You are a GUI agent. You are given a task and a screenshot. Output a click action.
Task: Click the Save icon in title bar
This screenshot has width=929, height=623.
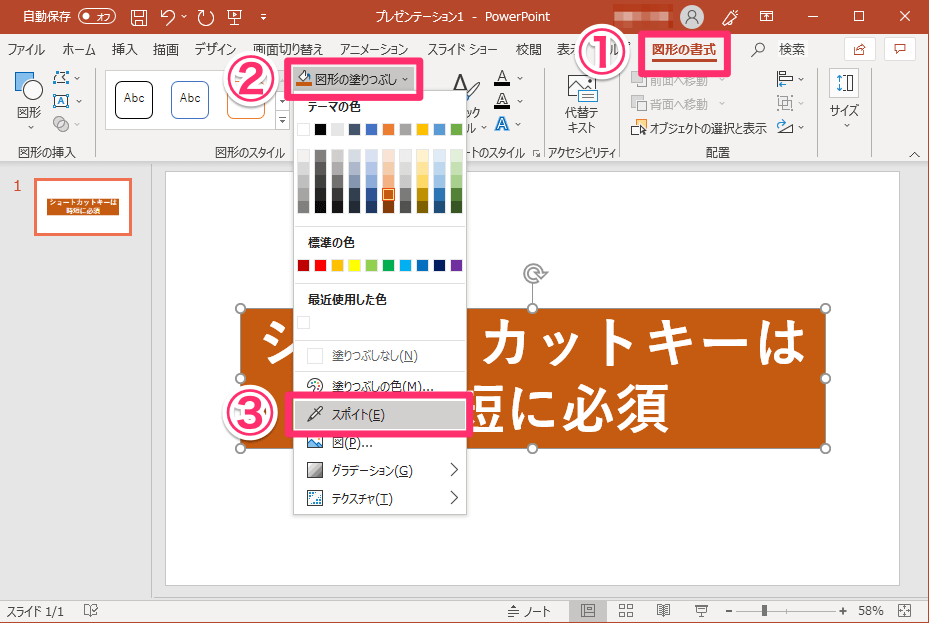coord(139,17)
